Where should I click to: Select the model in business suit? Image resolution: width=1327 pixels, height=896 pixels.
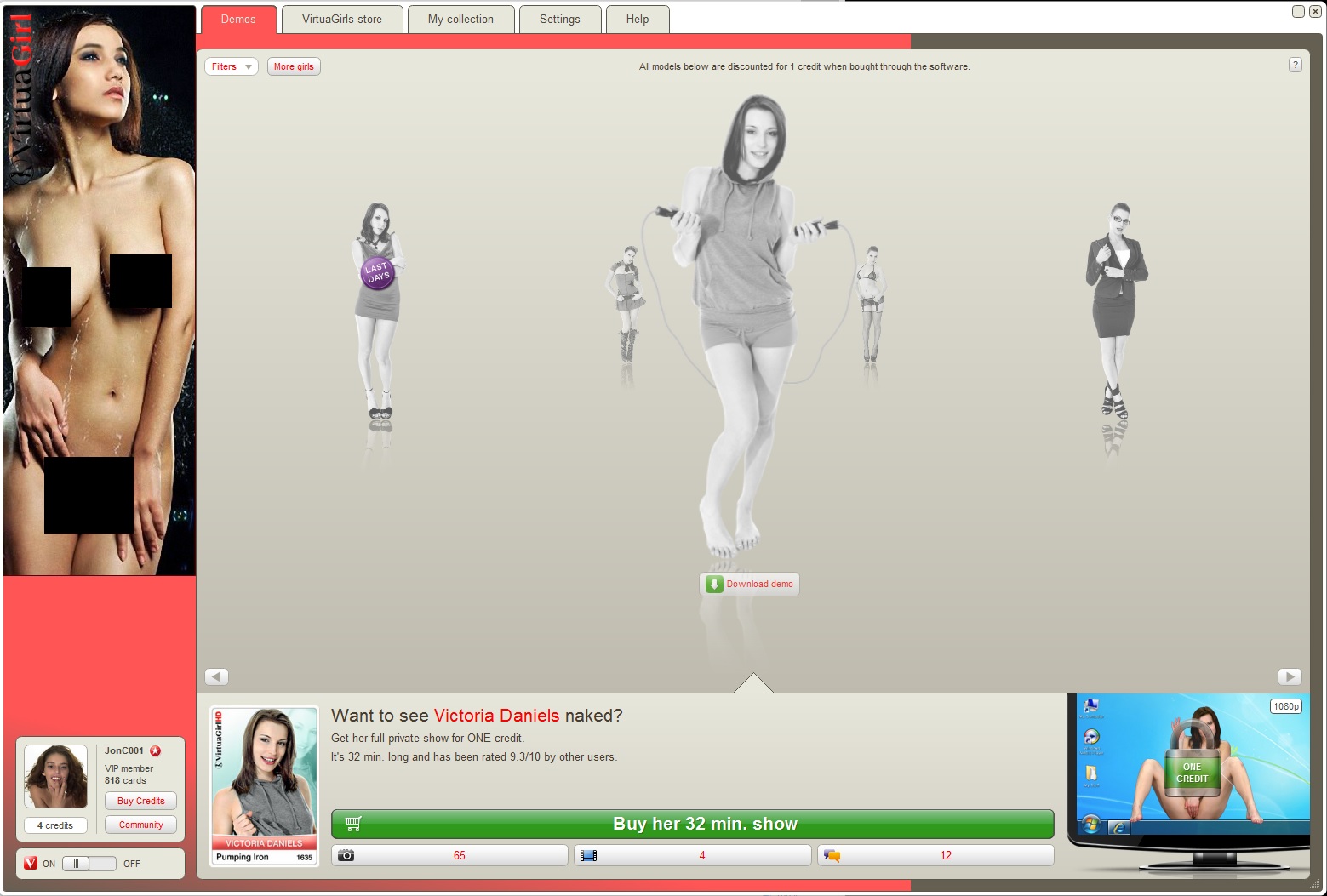click(x=1116, y=311)
